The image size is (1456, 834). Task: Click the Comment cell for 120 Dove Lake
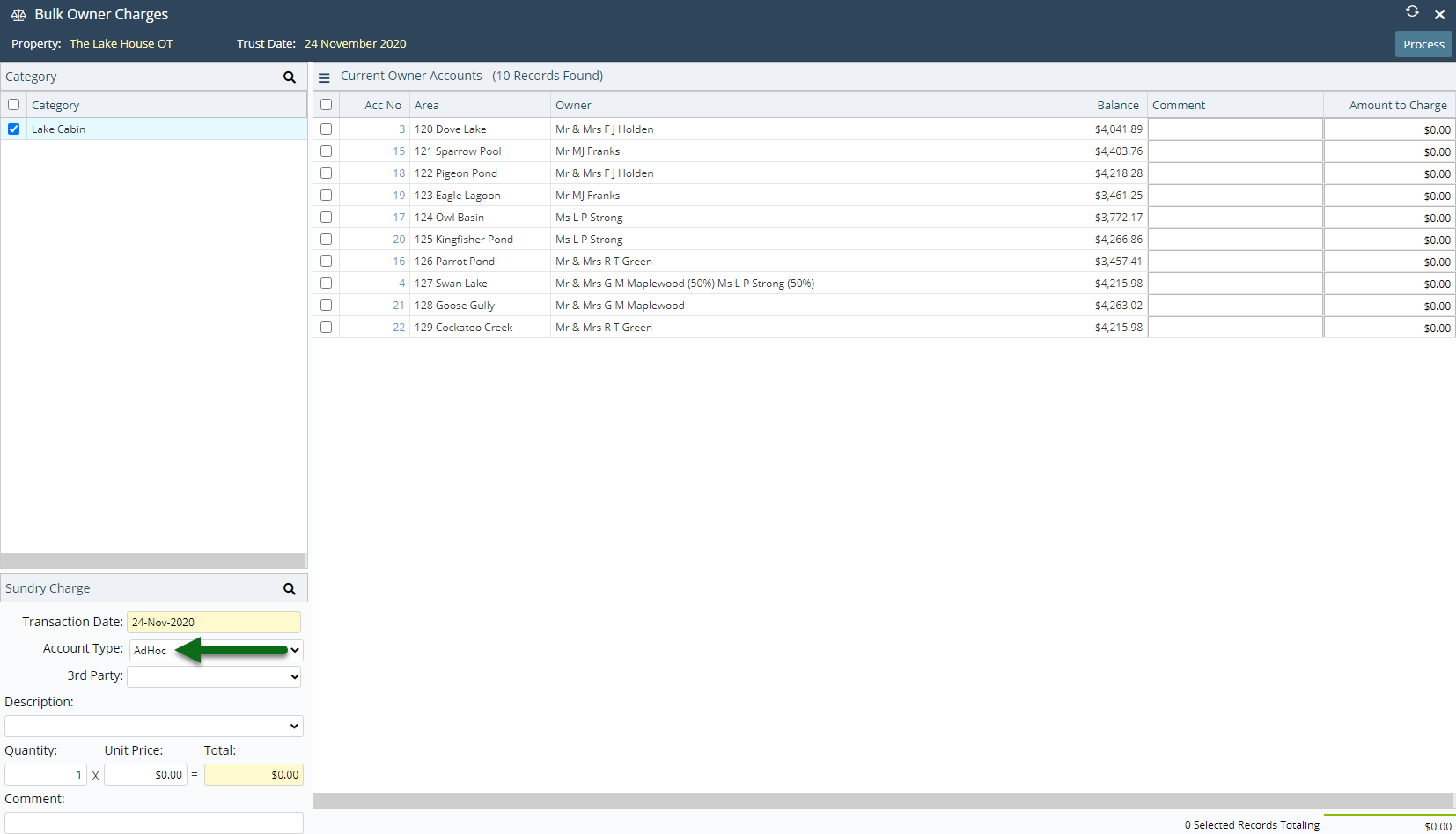[1235, 129]
